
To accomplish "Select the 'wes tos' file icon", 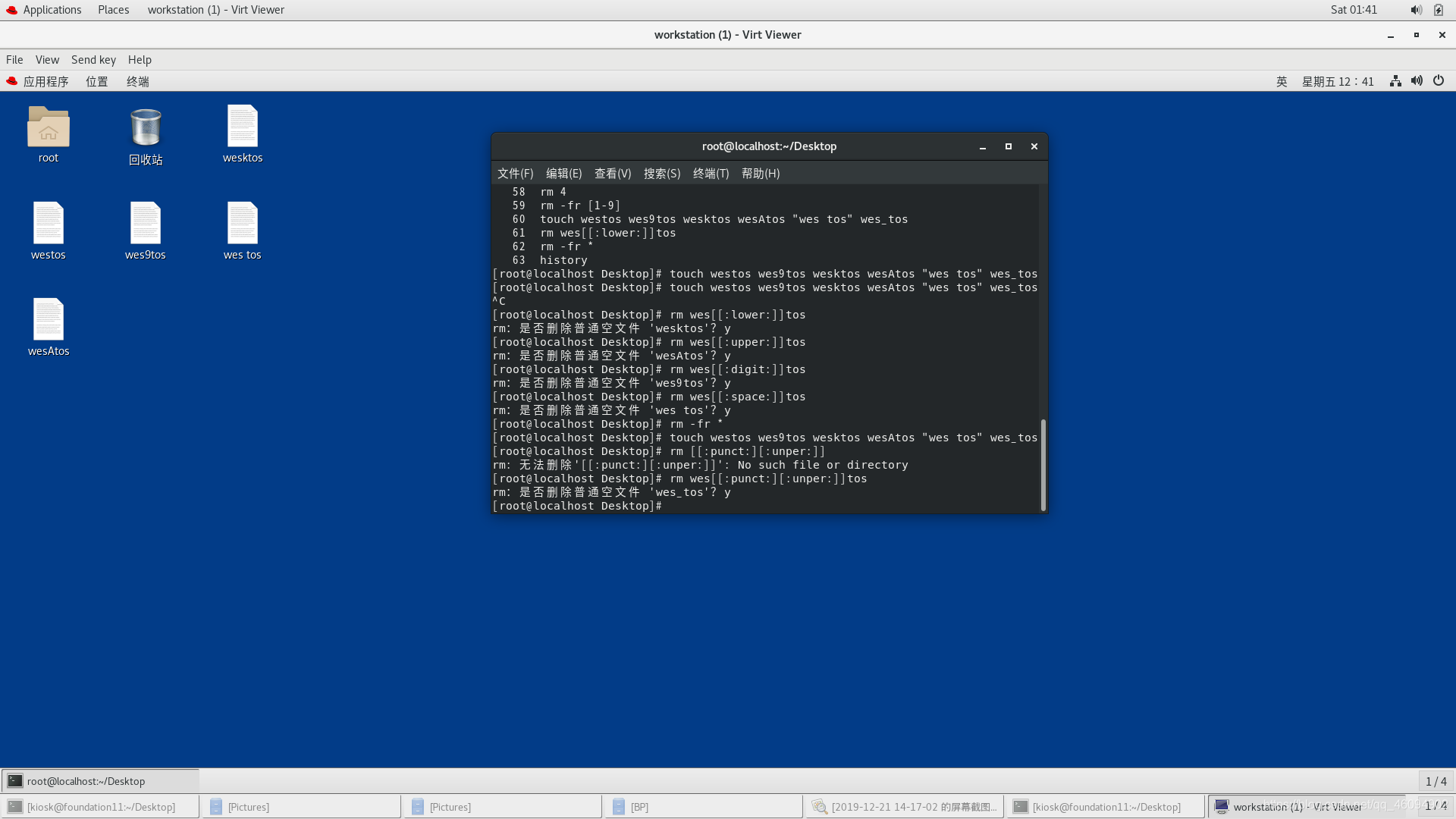I will coord(243,224).
